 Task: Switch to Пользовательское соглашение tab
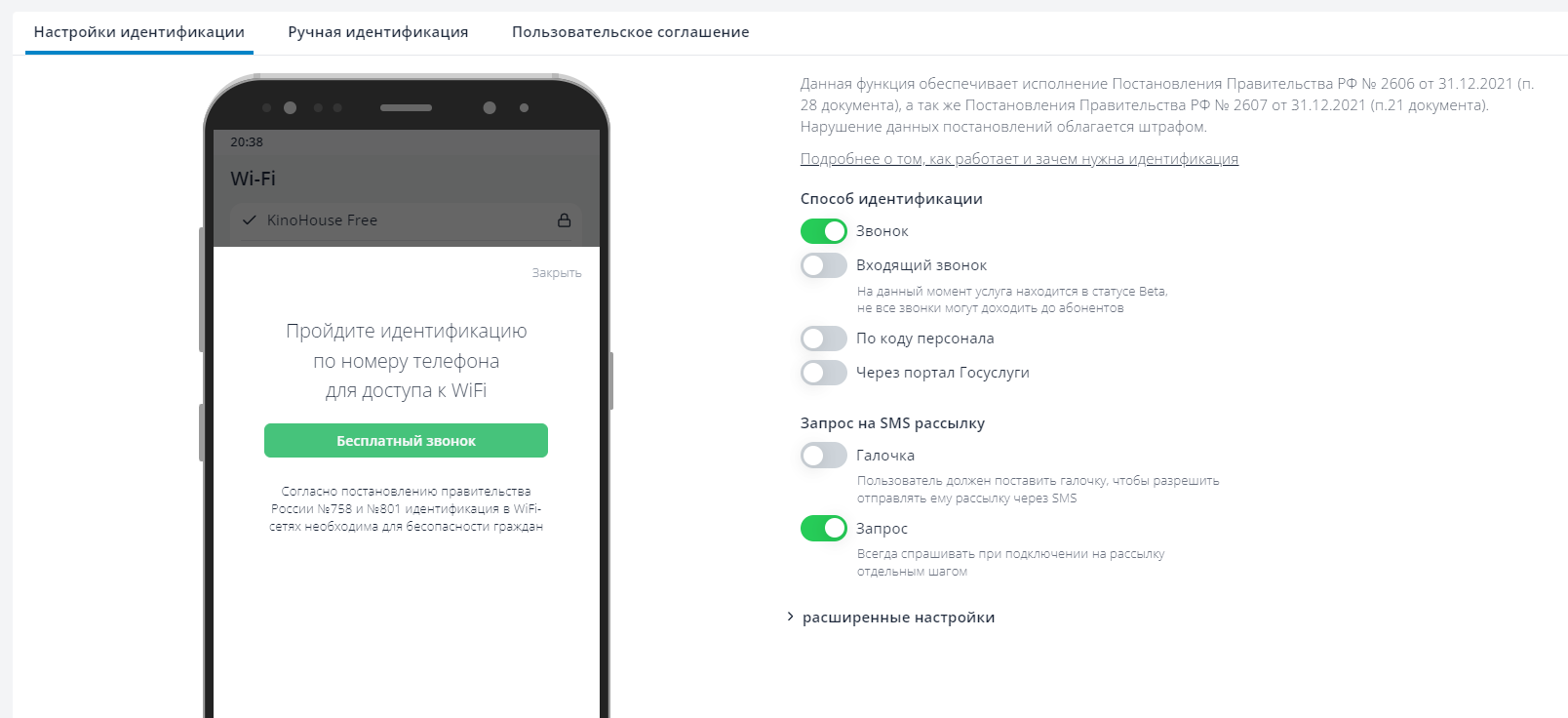pyautogui.click(x=631, y=32)
